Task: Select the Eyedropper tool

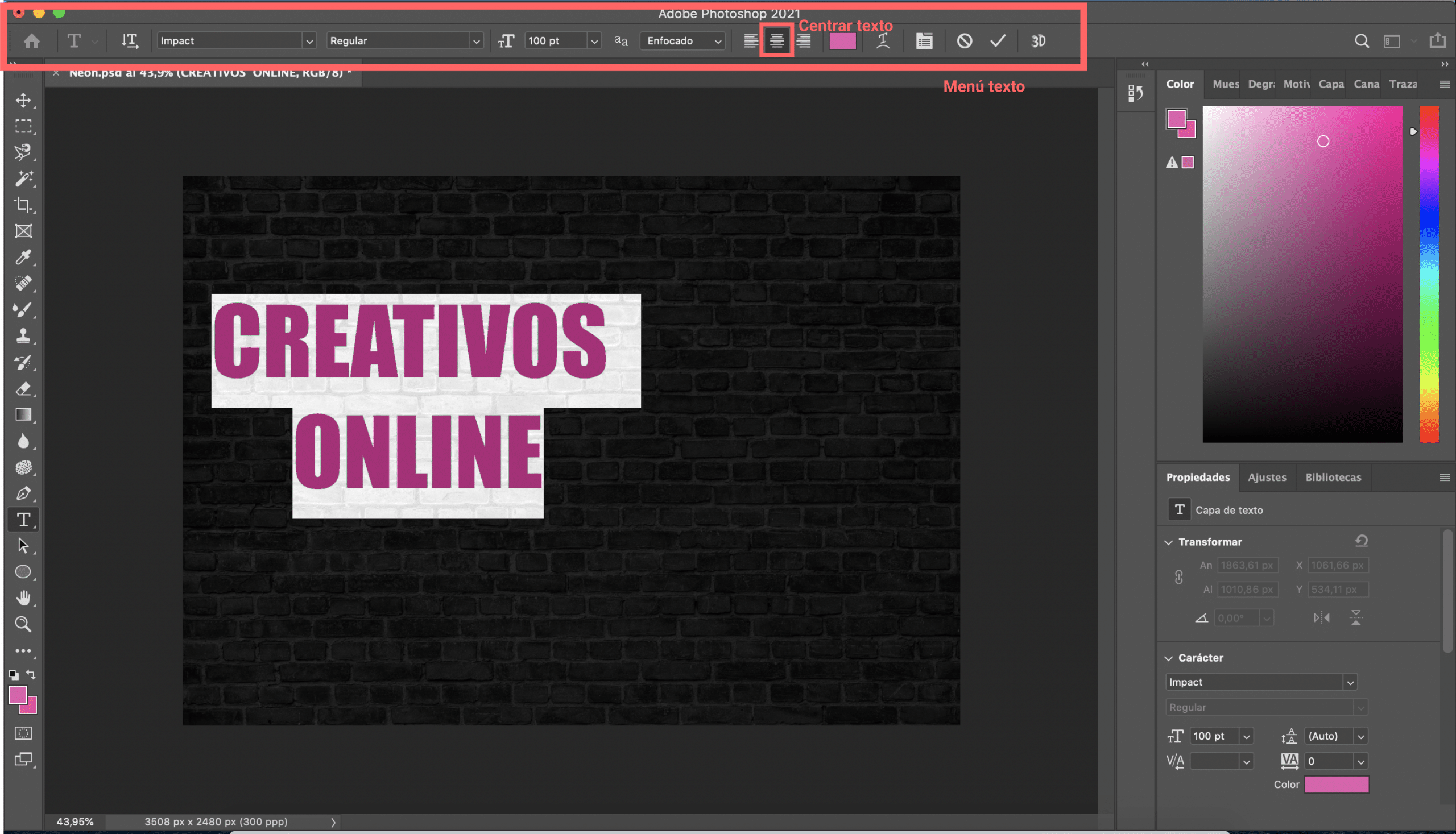Action: tap(23, 257)
